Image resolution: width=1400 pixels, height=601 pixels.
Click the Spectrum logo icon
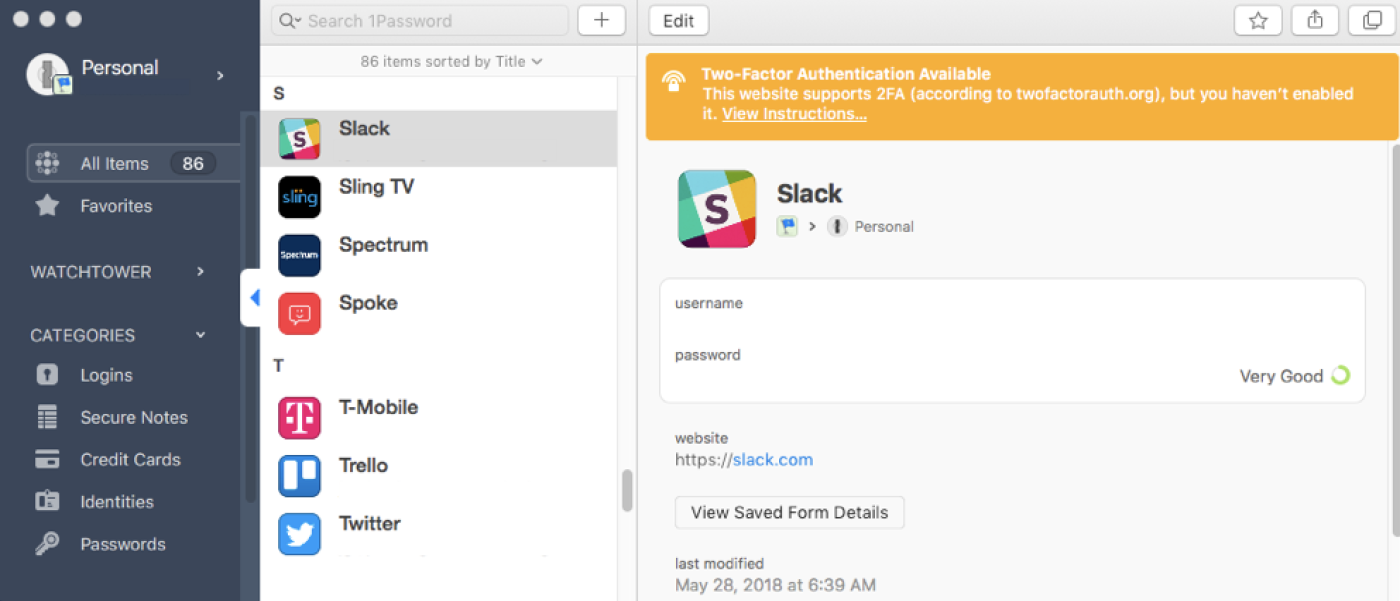tap(299, 255)
